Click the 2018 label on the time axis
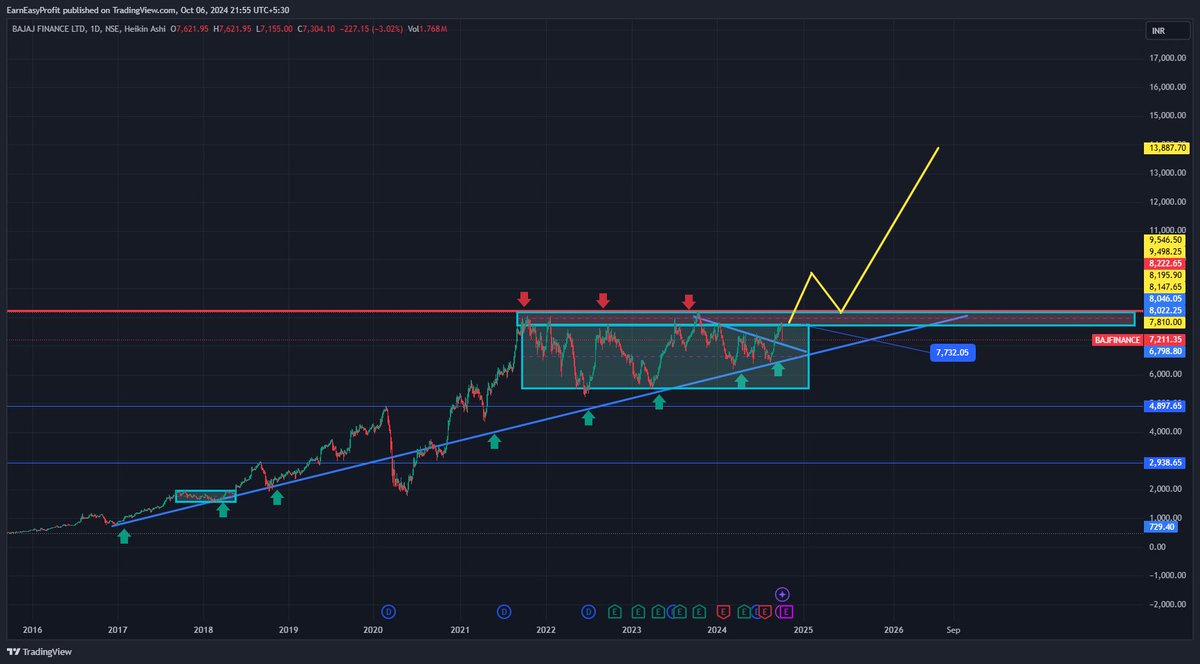The height and width of the screenshot is (664, 1200). click(203, 630)
